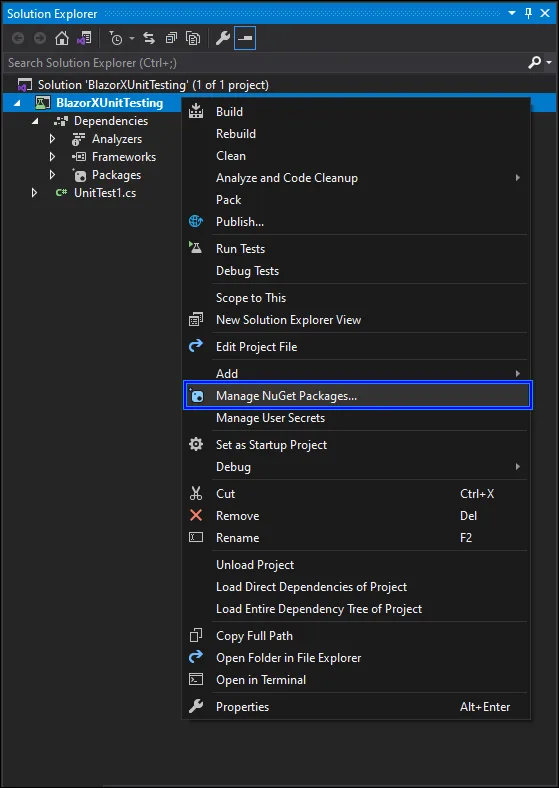Viewport: 559px width, 788px height.
Task: Click the C# icon beside UnitTest1.cs
Action: [61, 192]
